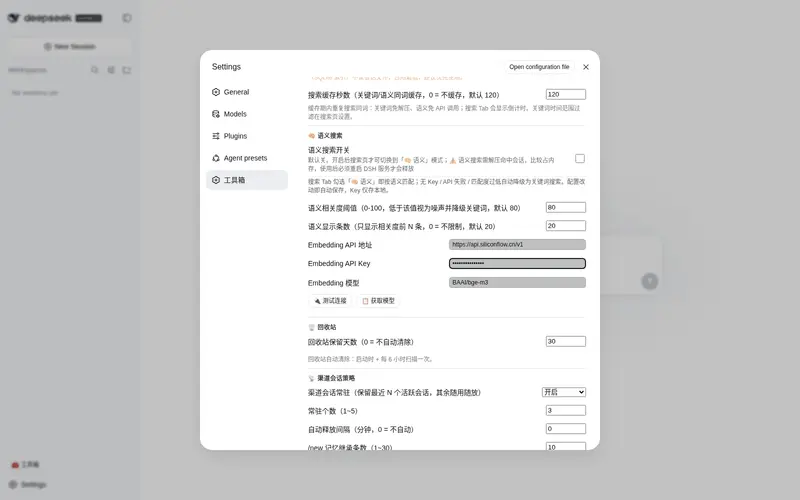Click the 测试连接 button

coord(330,301)
